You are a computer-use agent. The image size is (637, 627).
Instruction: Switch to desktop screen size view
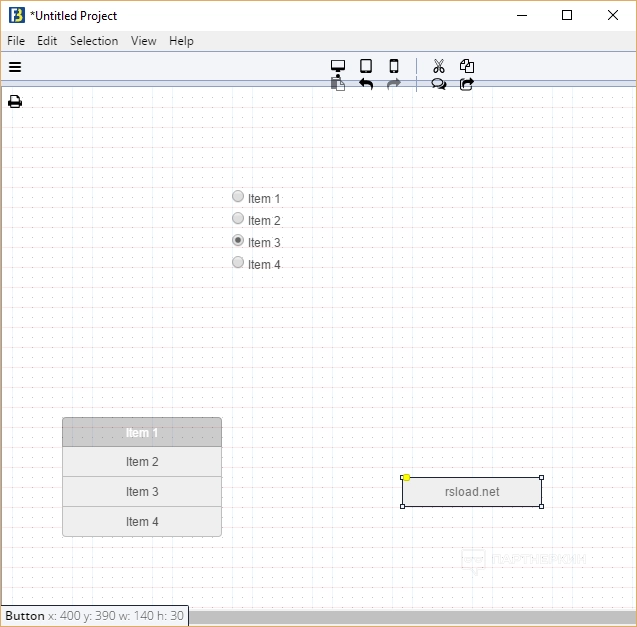(338, 66)
